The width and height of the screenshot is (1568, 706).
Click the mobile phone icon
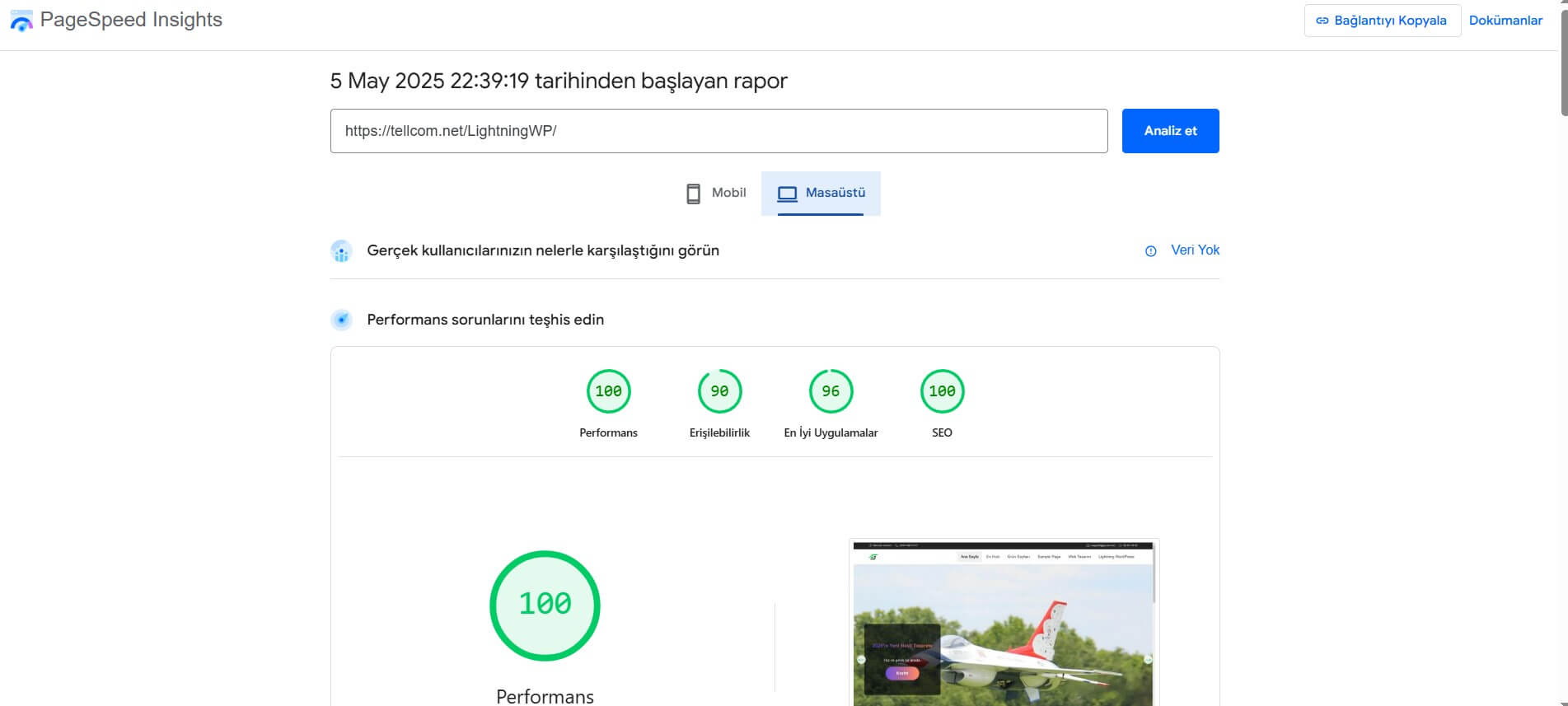pos(694,194)
